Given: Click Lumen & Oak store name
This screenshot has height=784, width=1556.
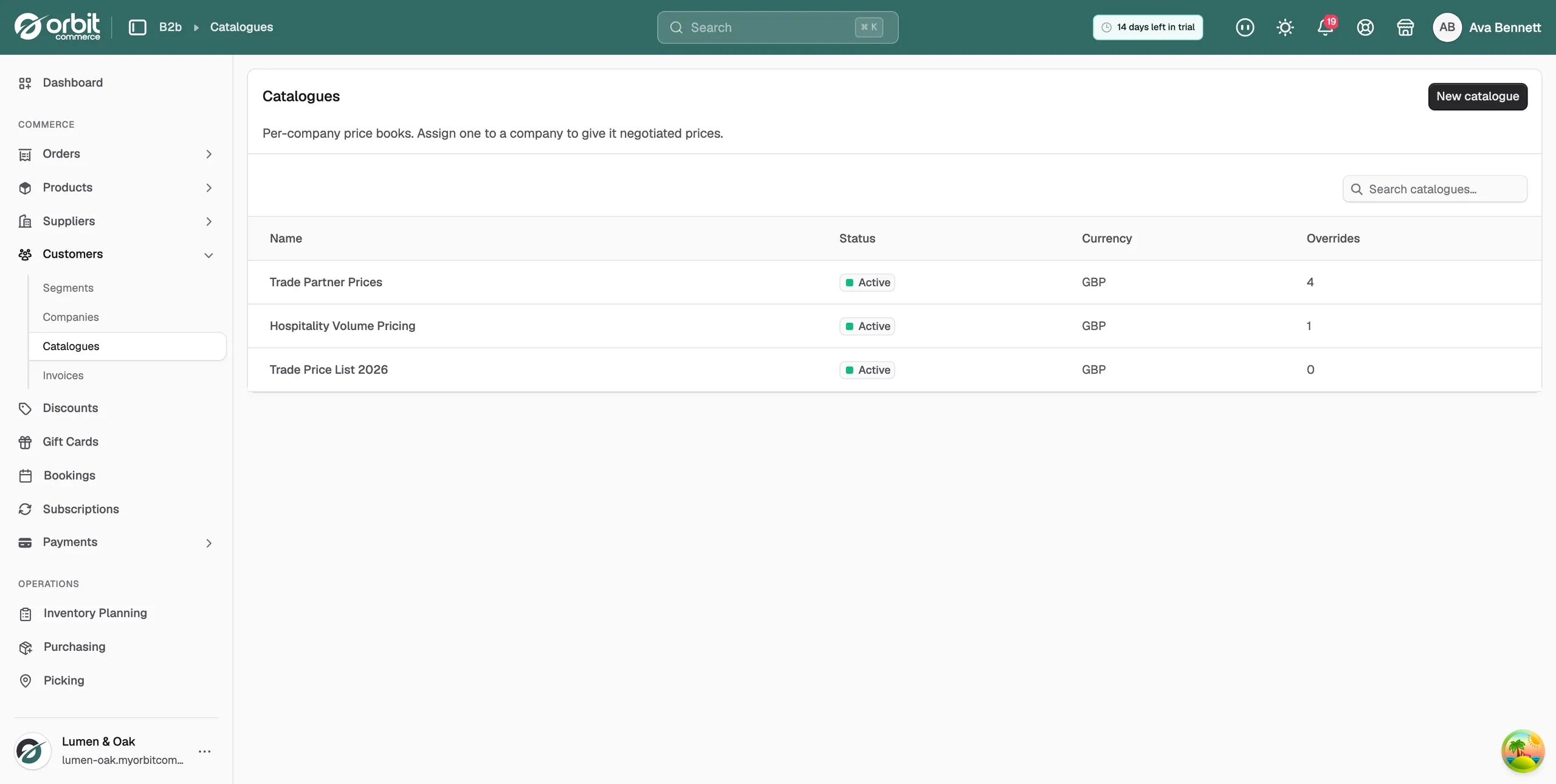Looking at the screenshot, I should pos(98,741).
